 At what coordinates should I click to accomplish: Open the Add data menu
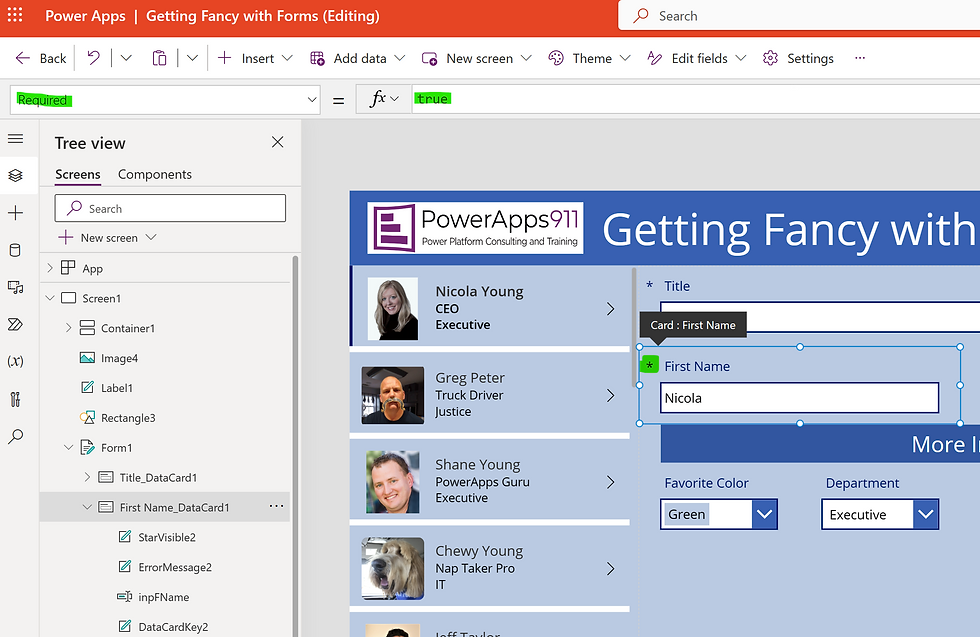pyautogui.click(x=358, y=58)
